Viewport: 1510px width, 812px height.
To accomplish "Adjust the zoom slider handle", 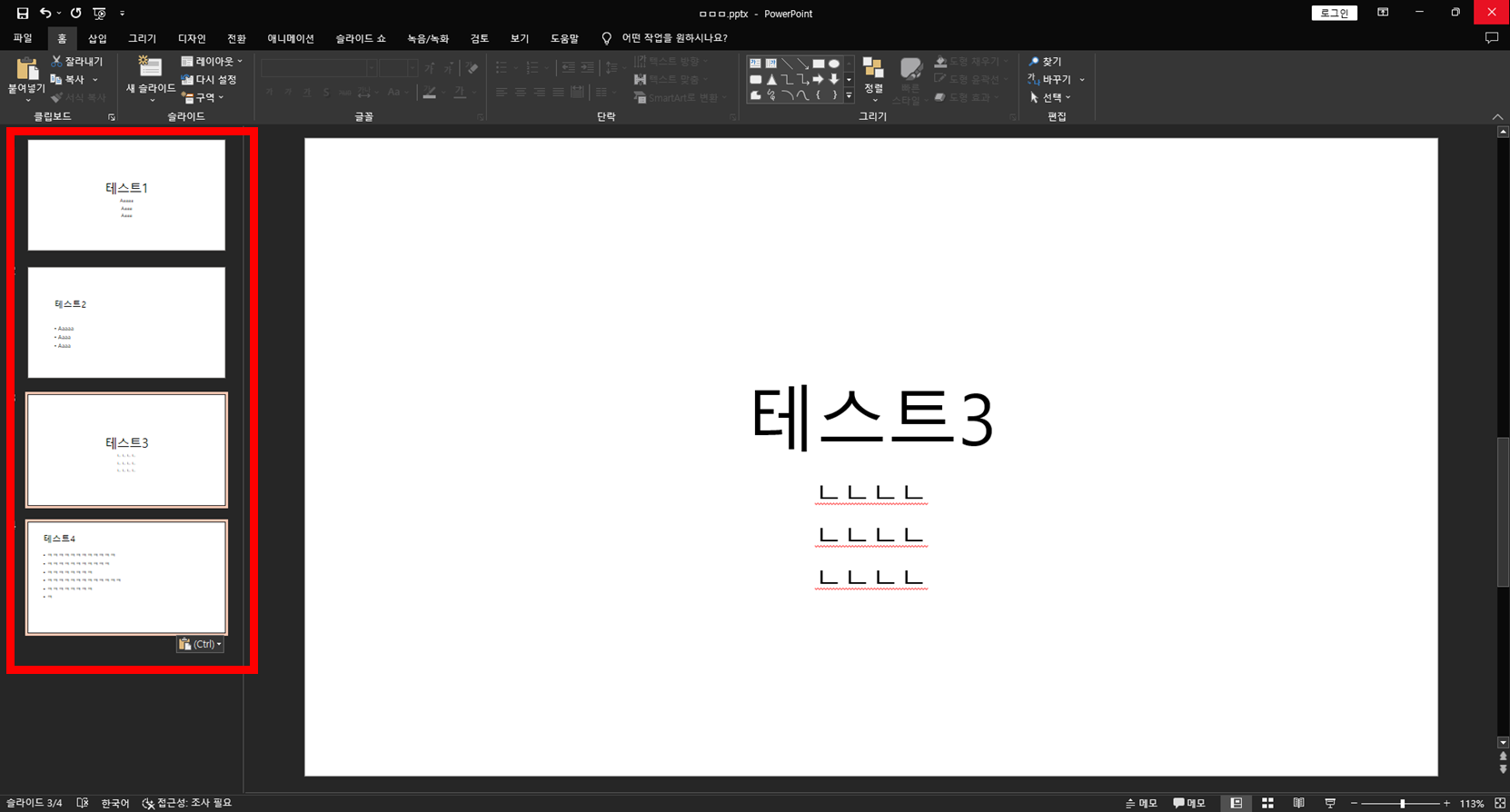I will (1403, 804).
